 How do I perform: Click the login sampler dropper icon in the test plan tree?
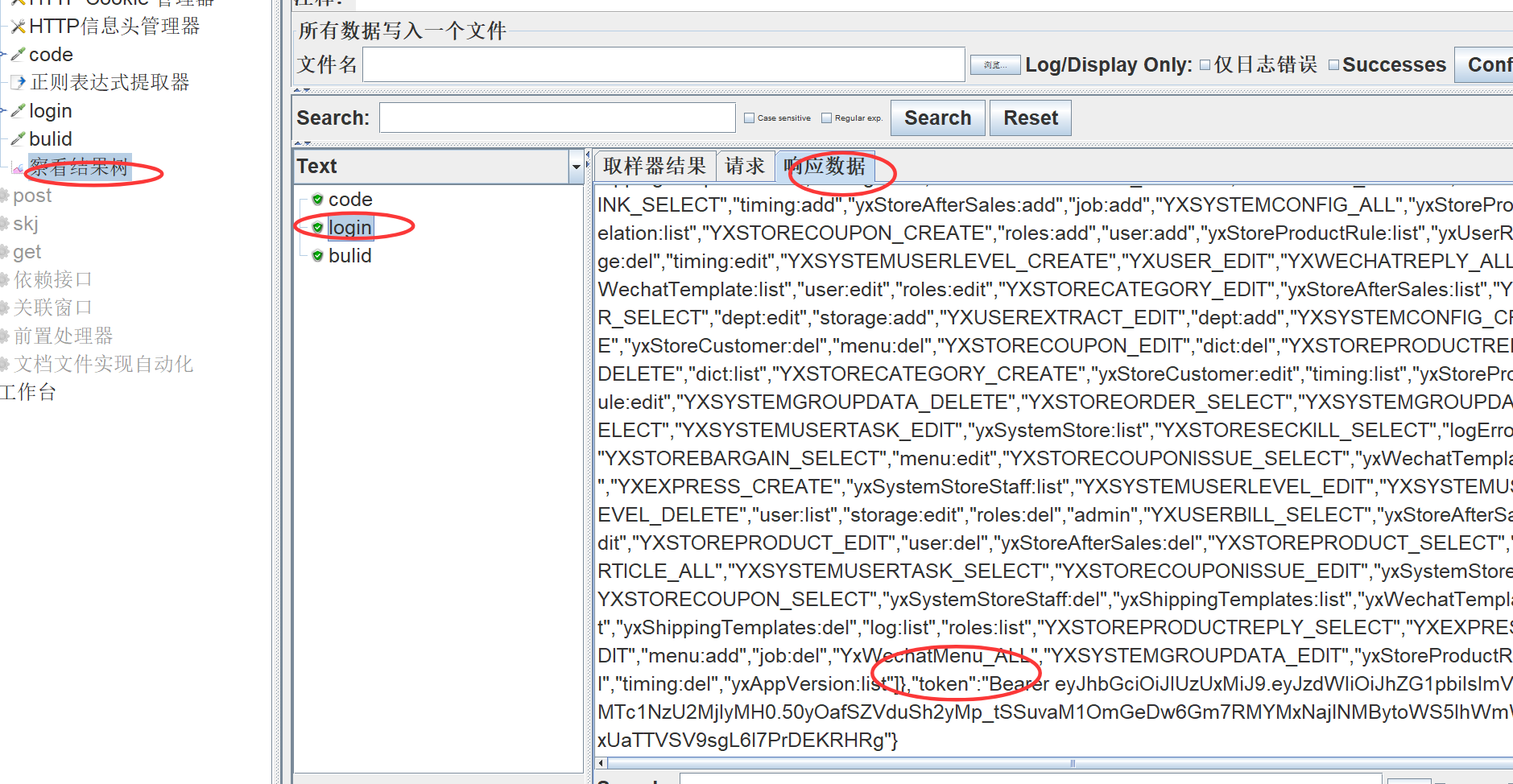(x=18, y=111)
